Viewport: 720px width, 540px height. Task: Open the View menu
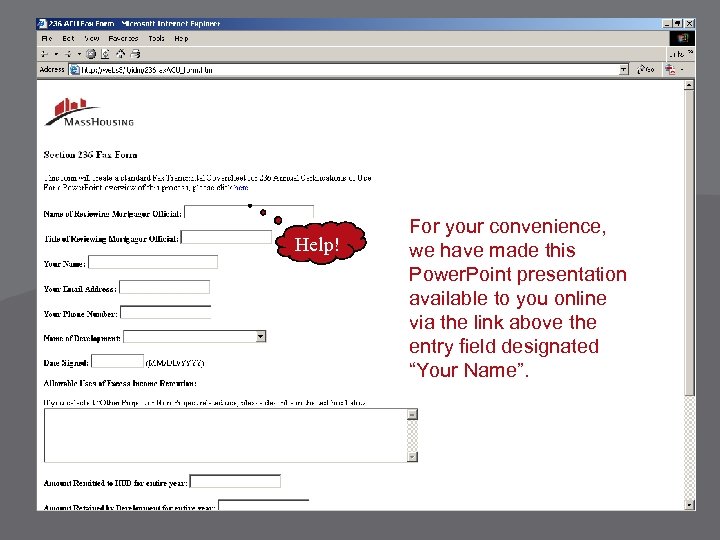[92, 39]
